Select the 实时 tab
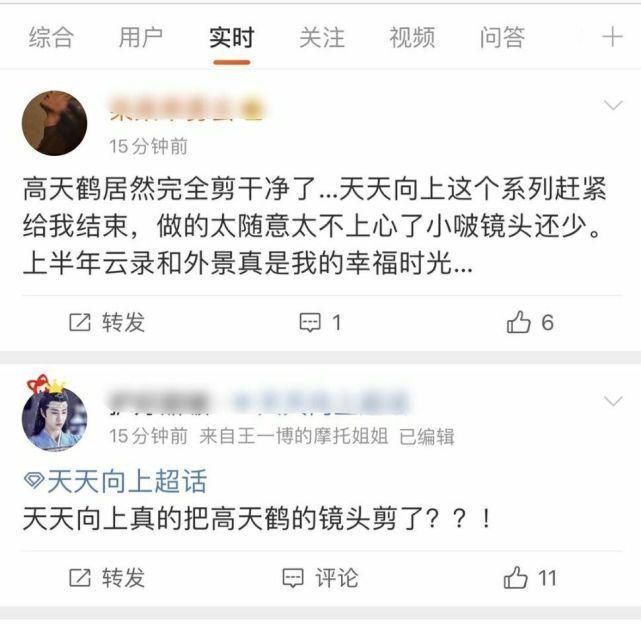This screenshot has width=641, height=624. click(231, 37)
